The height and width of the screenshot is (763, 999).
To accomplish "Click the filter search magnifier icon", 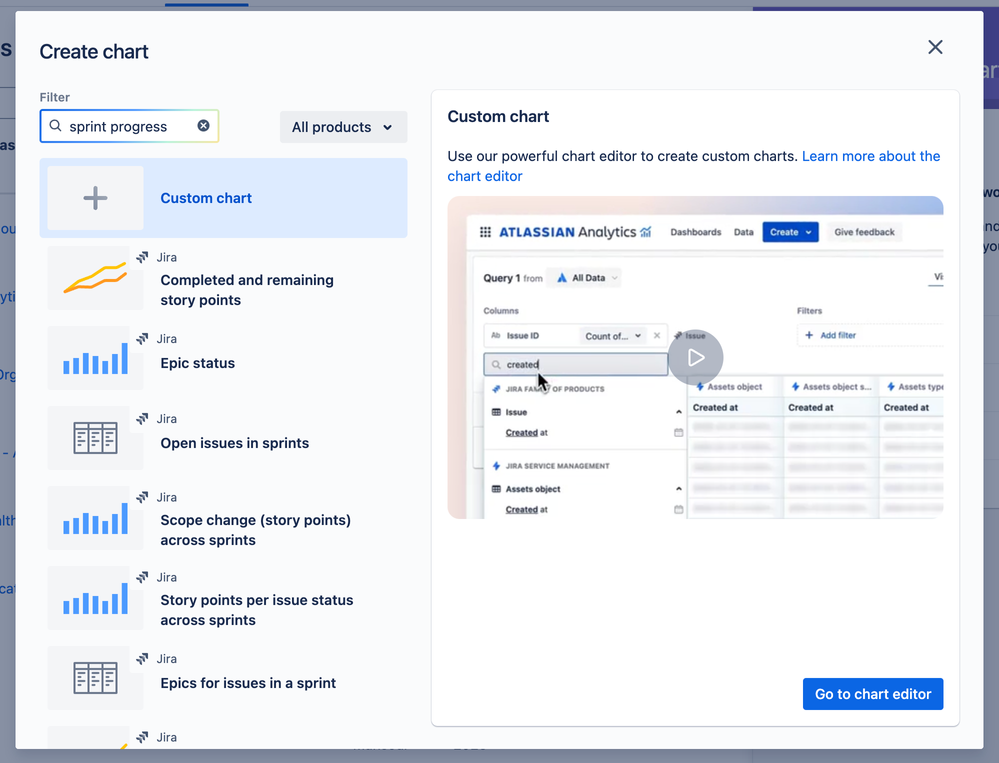I will 55,125.
